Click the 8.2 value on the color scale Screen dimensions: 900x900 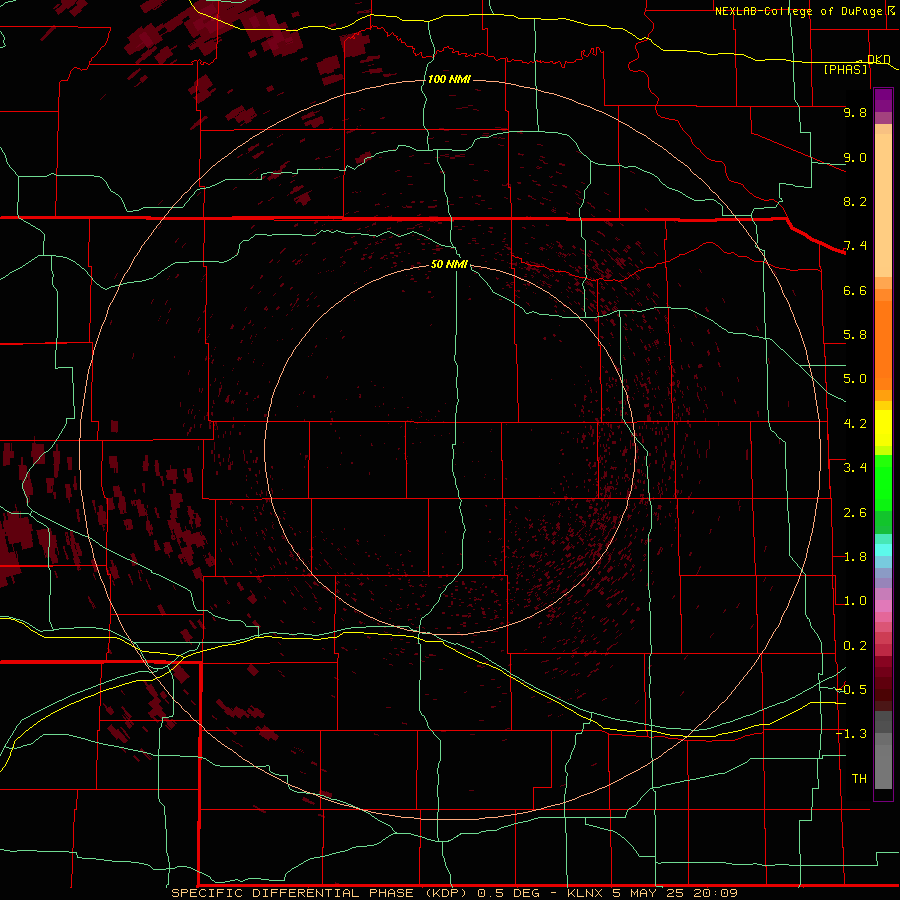pos(855,201)
